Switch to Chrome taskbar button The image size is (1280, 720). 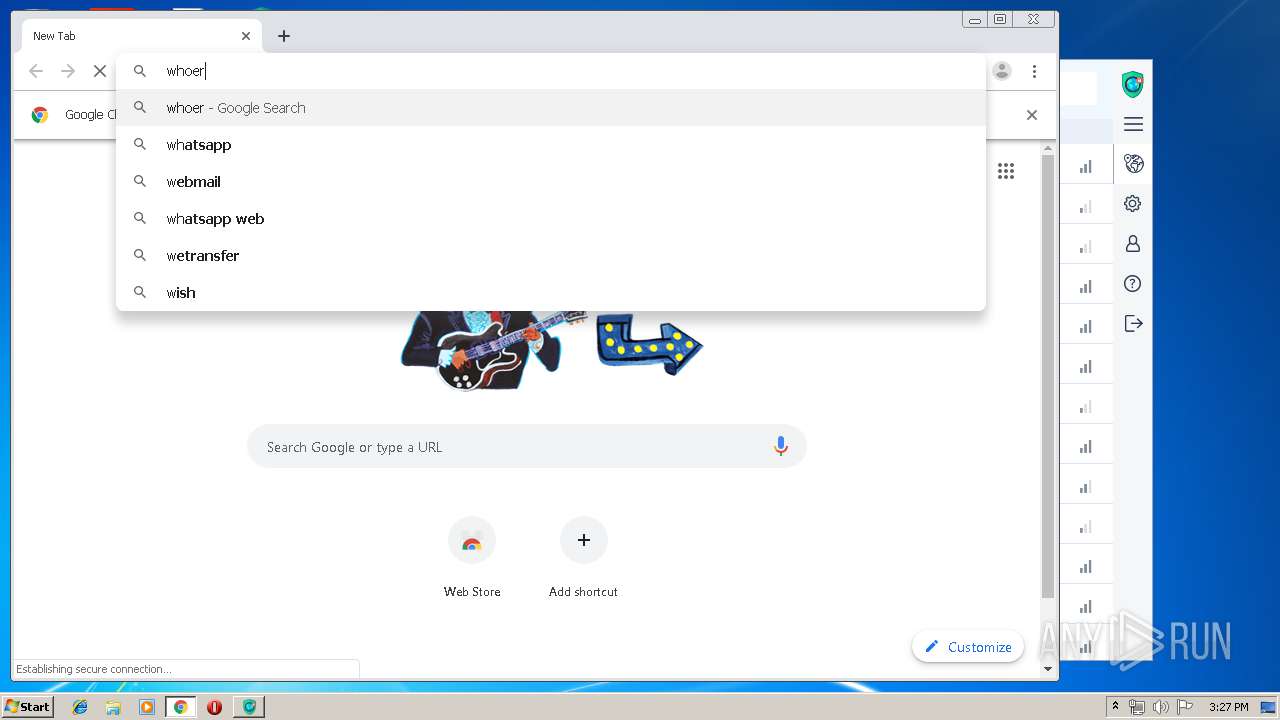181,707
